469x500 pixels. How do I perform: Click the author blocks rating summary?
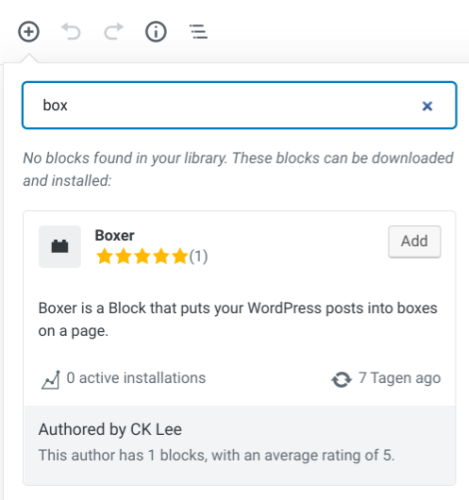[217, 455]
